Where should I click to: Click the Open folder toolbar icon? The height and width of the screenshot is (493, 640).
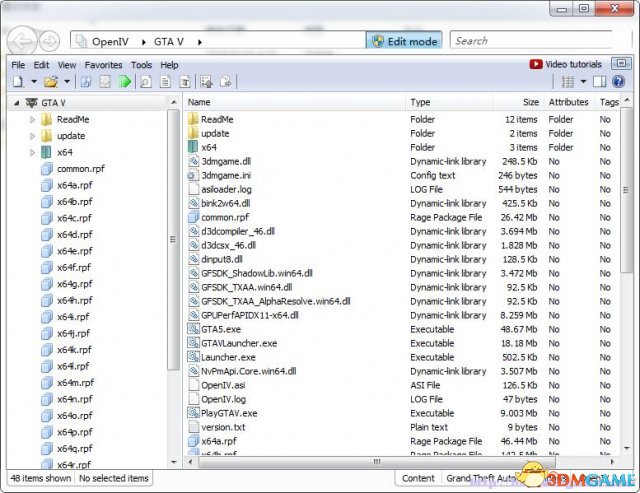51,82
